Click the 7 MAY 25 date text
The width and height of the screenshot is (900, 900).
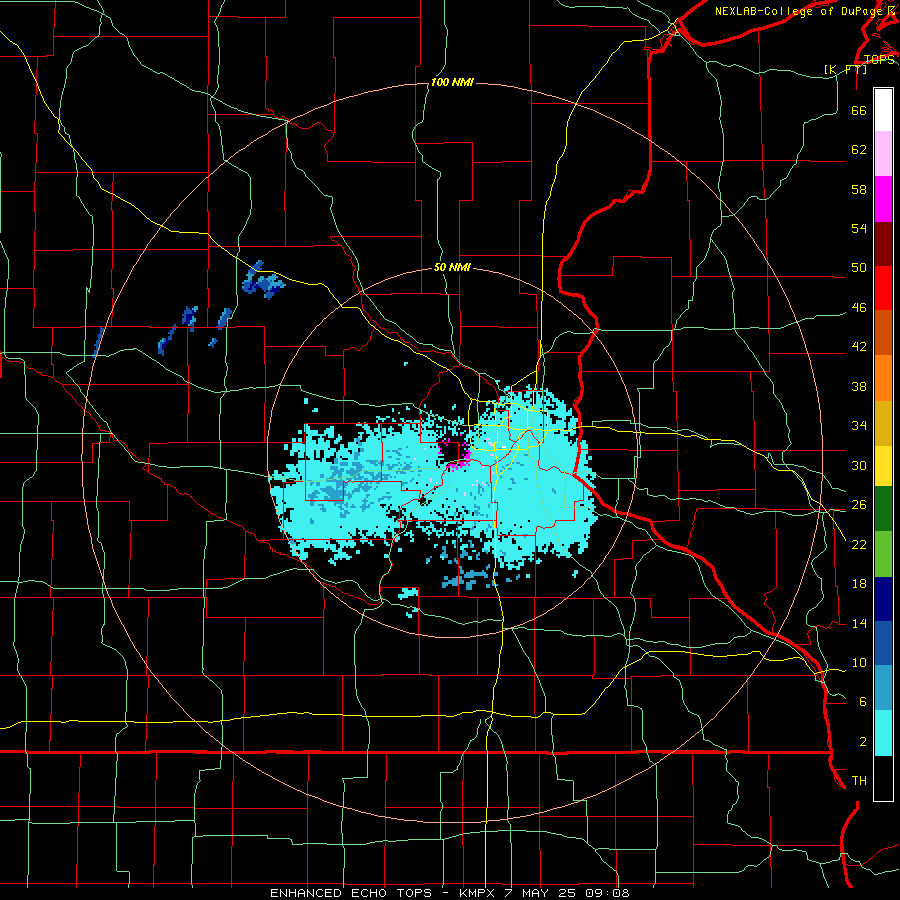click(542, 893)
